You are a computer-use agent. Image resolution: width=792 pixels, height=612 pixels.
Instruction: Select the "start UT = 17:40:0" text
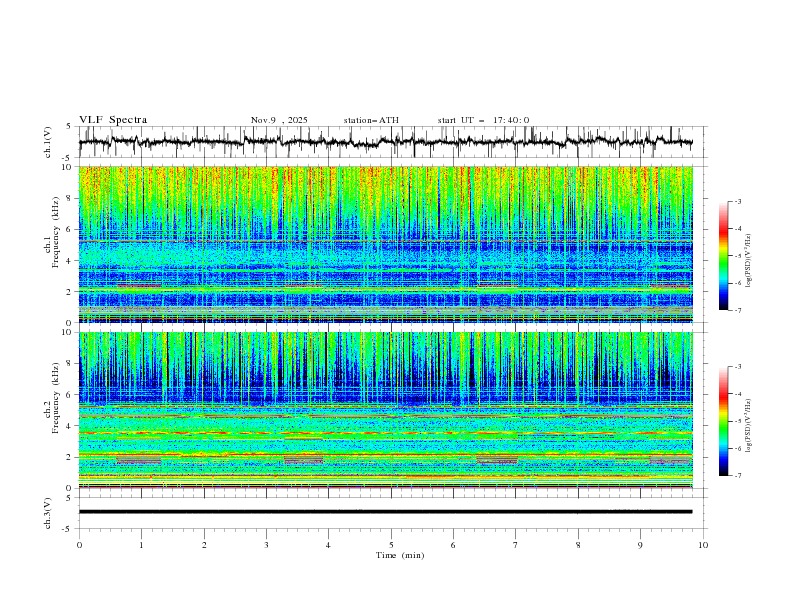click(483, 120)
